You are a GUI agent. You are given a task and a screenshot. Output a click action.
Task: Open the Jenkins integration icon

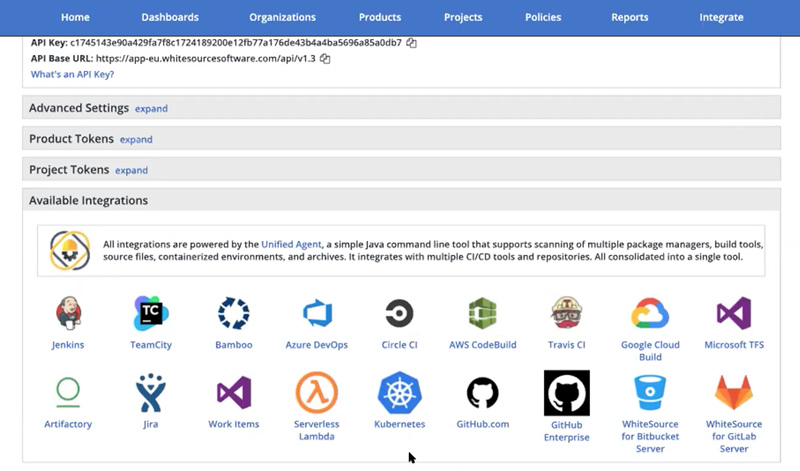pyautogui.click(x=68, y=312)
